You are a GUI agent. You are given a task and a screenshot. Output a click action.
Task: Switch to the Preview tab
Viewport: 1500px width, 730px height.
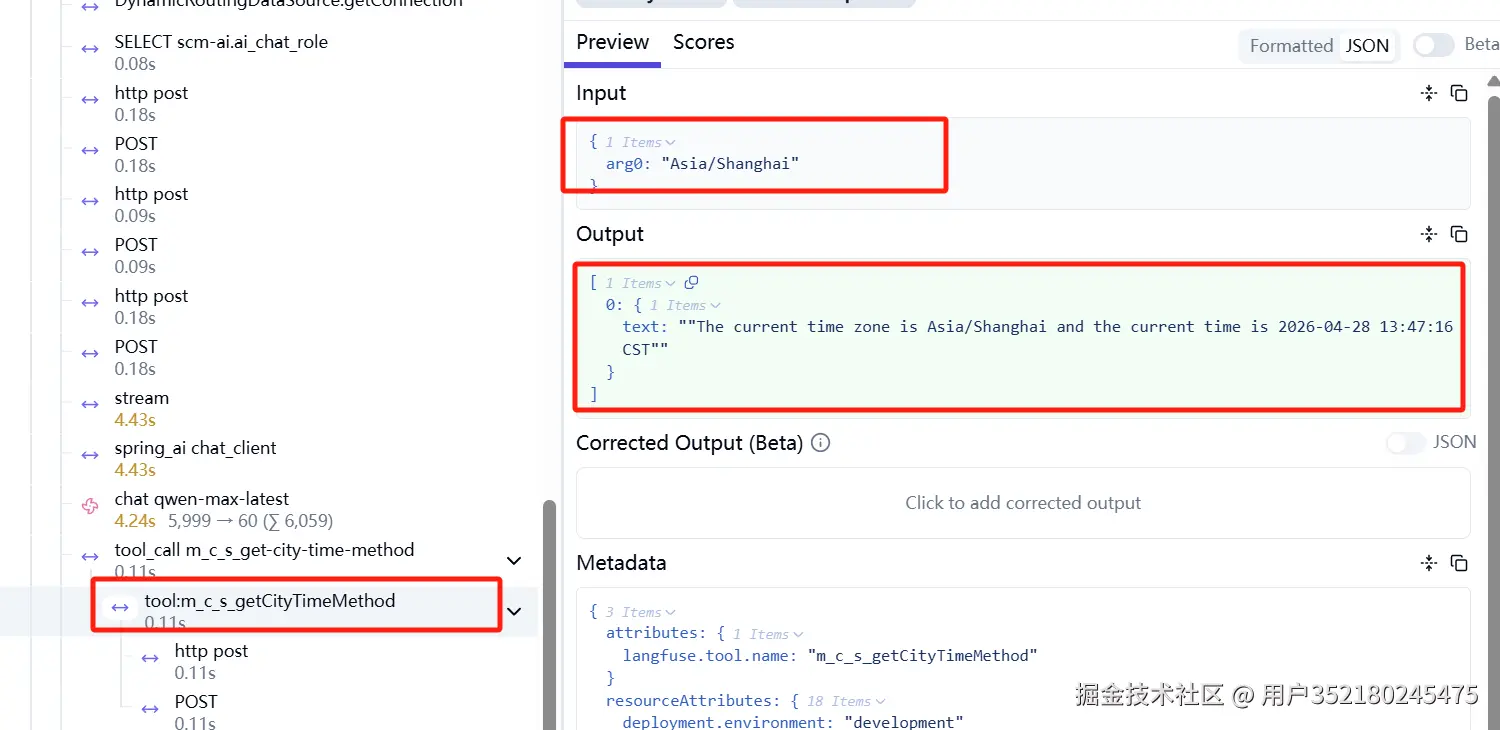pyautogui.click(x=613, y=42)
